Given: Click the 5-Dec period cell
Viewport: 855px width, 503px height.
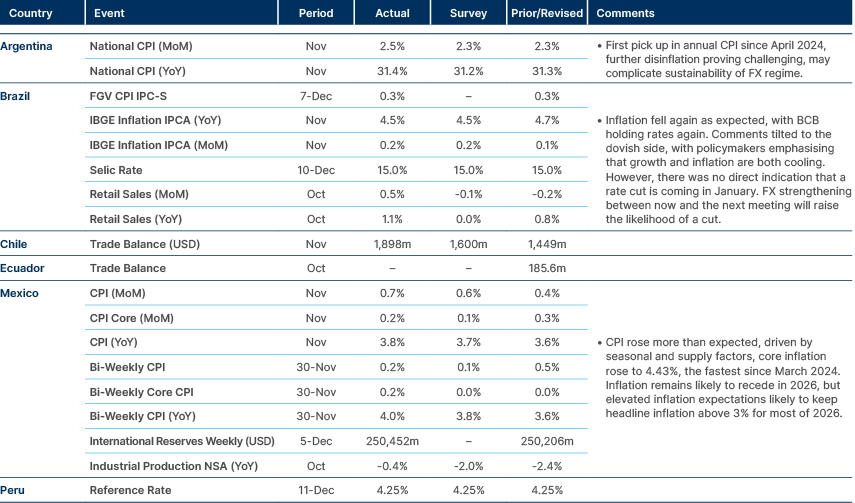Looking at the screenshot, I should click(316, 441).
